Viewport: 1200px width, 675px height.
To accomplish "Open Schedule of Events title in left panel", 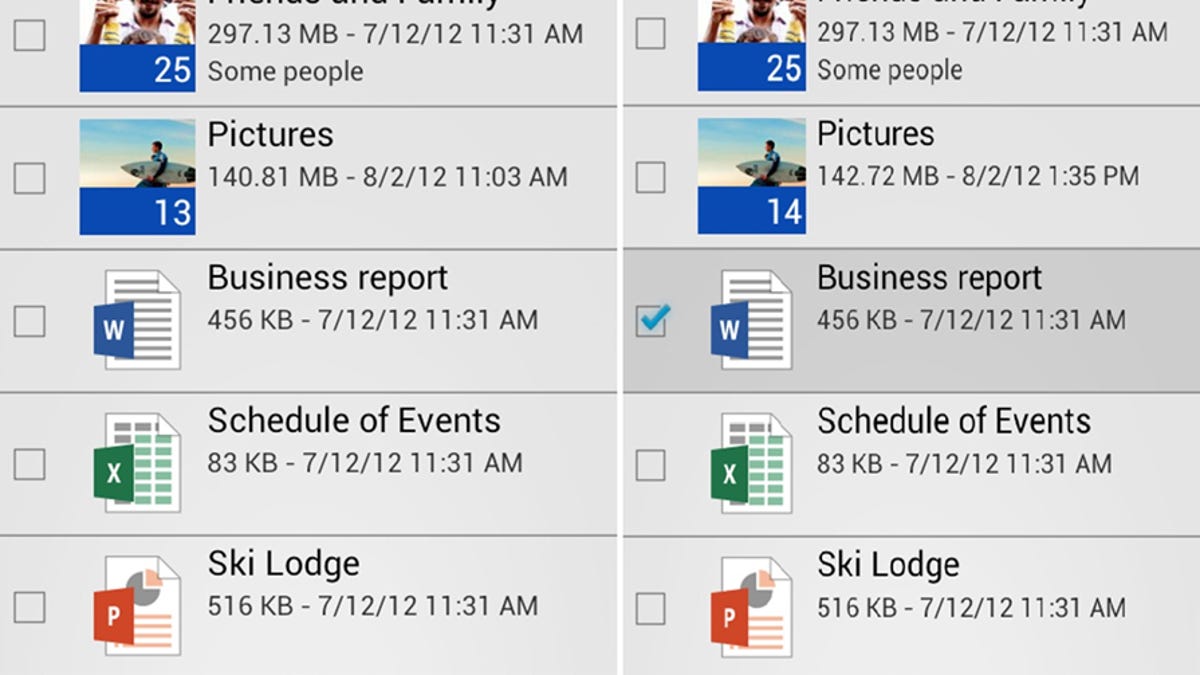I will (354, 421).
